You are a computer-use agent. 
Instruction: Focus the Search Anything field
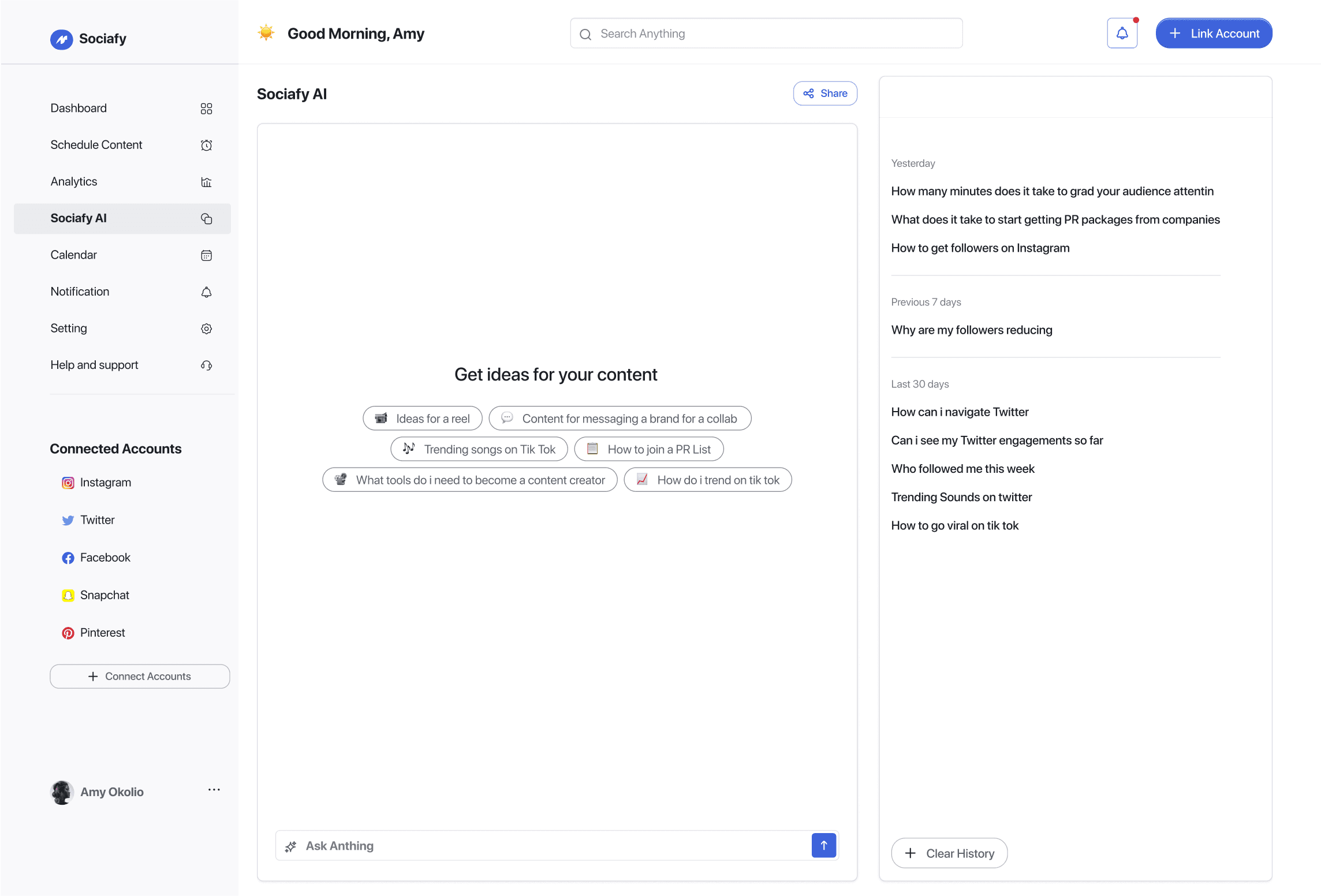766,33
